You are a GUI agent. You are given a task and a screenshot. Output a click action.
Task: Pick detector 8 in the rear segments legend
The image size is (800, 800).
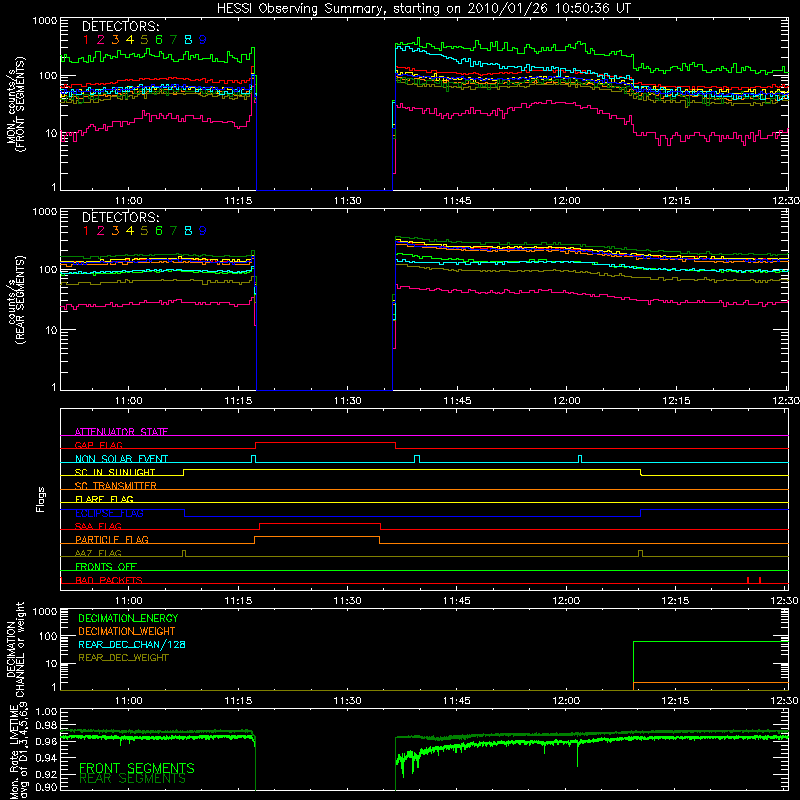[188, 231]
